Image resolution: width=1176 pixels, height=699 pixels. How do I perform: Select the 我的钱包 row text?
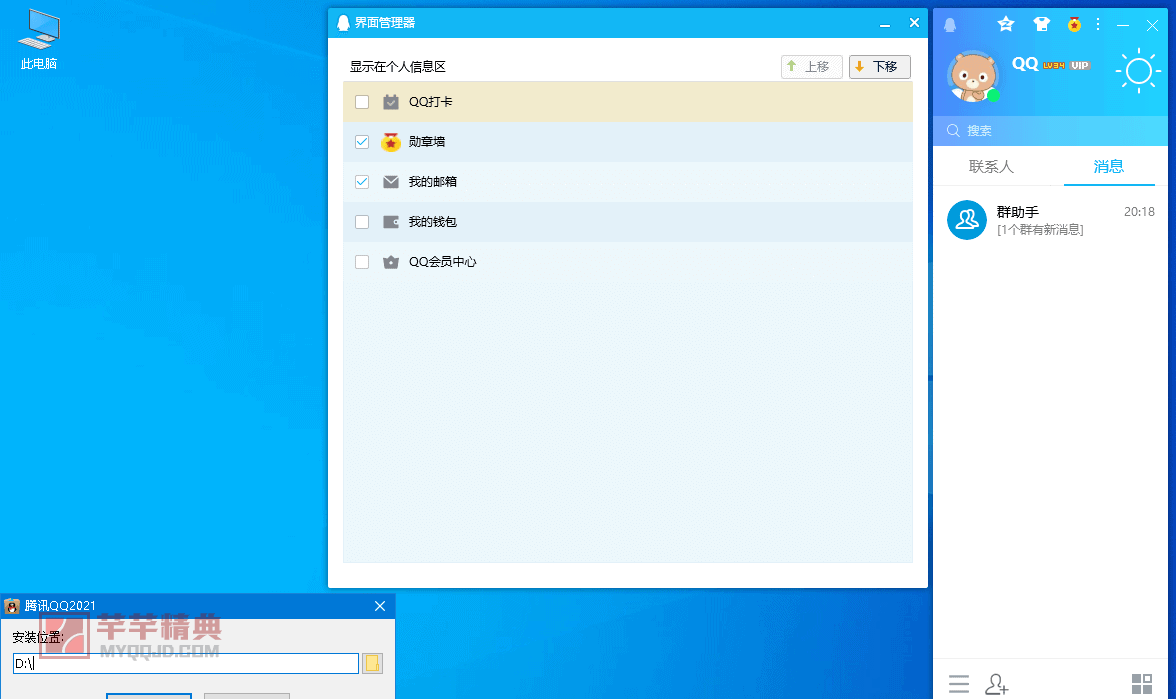coord(433,222)
